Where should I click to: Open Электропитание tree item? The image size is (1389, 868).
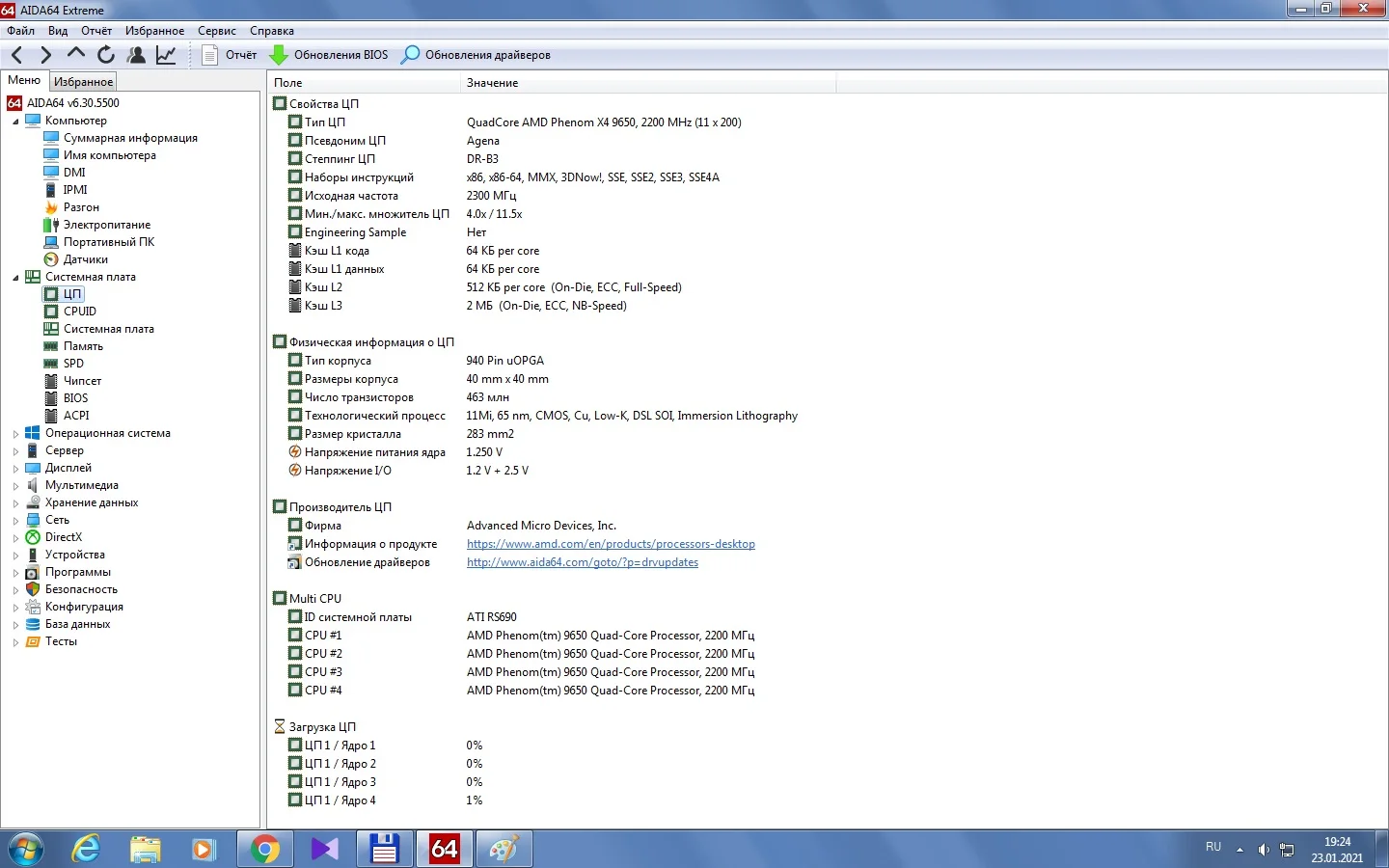(107, 225)
